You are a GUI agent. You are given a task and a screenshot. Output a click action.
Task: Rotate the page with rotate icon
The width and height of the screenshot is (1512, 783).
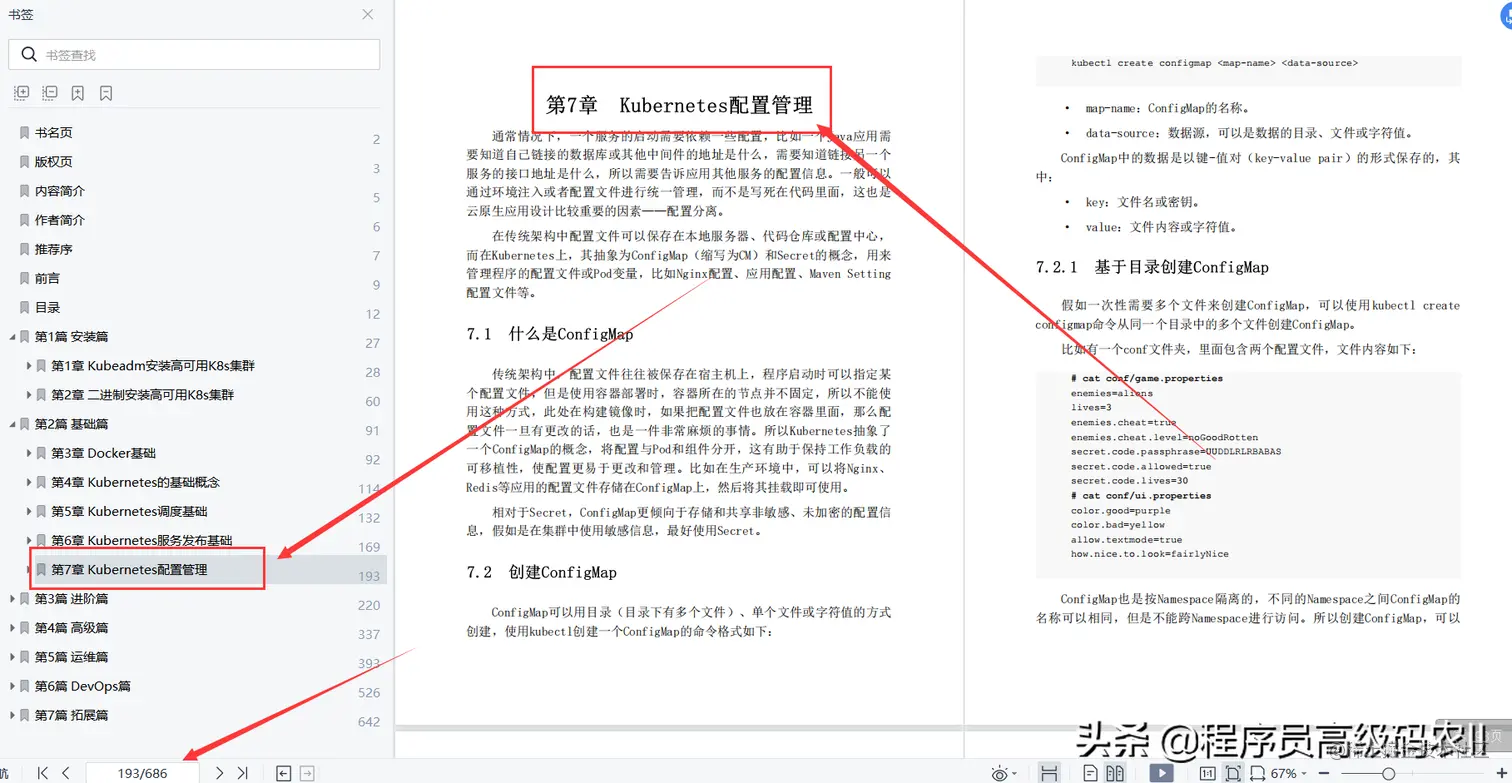[1256, 772]
